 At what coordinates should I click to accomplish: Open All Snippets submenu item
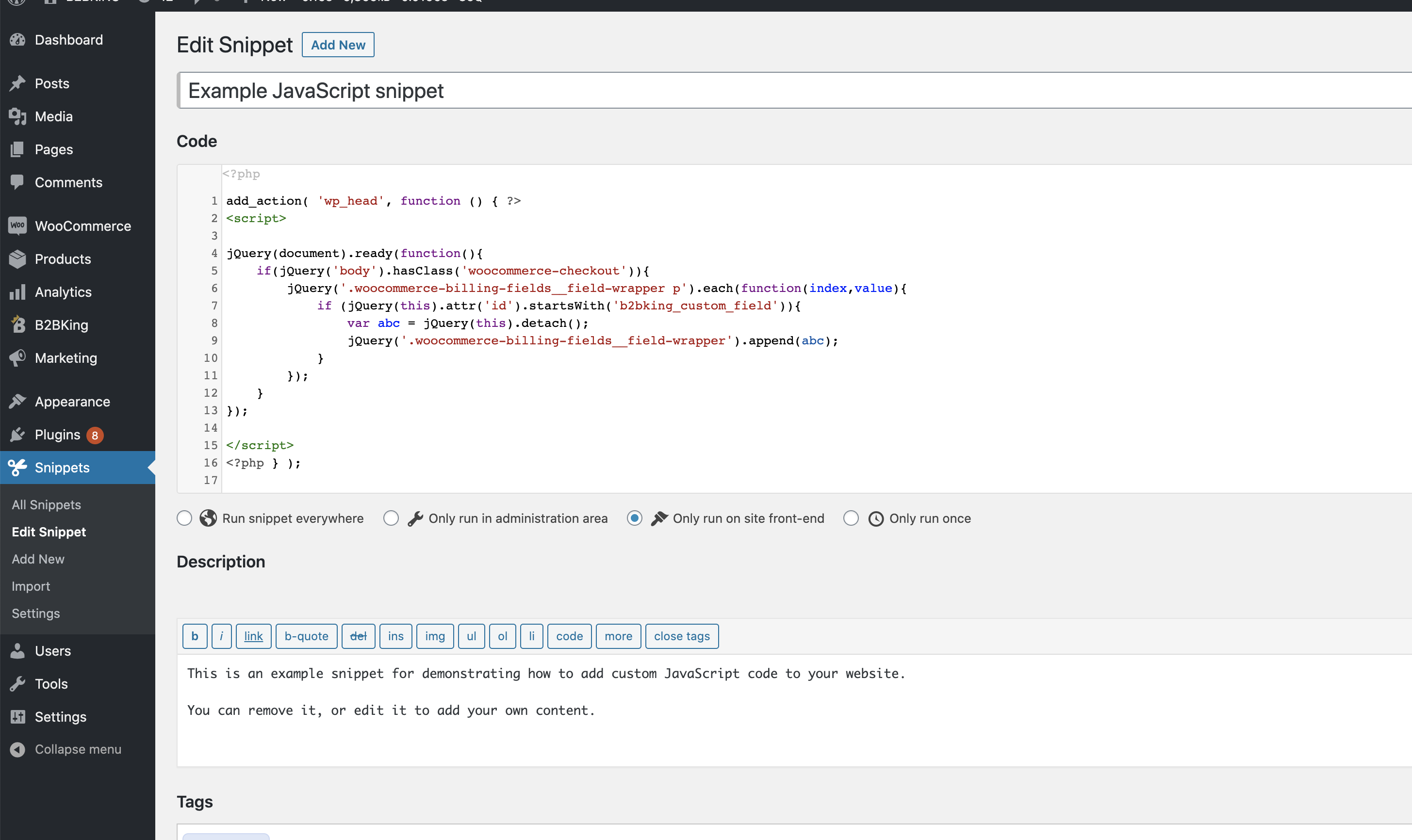(47, 504)
